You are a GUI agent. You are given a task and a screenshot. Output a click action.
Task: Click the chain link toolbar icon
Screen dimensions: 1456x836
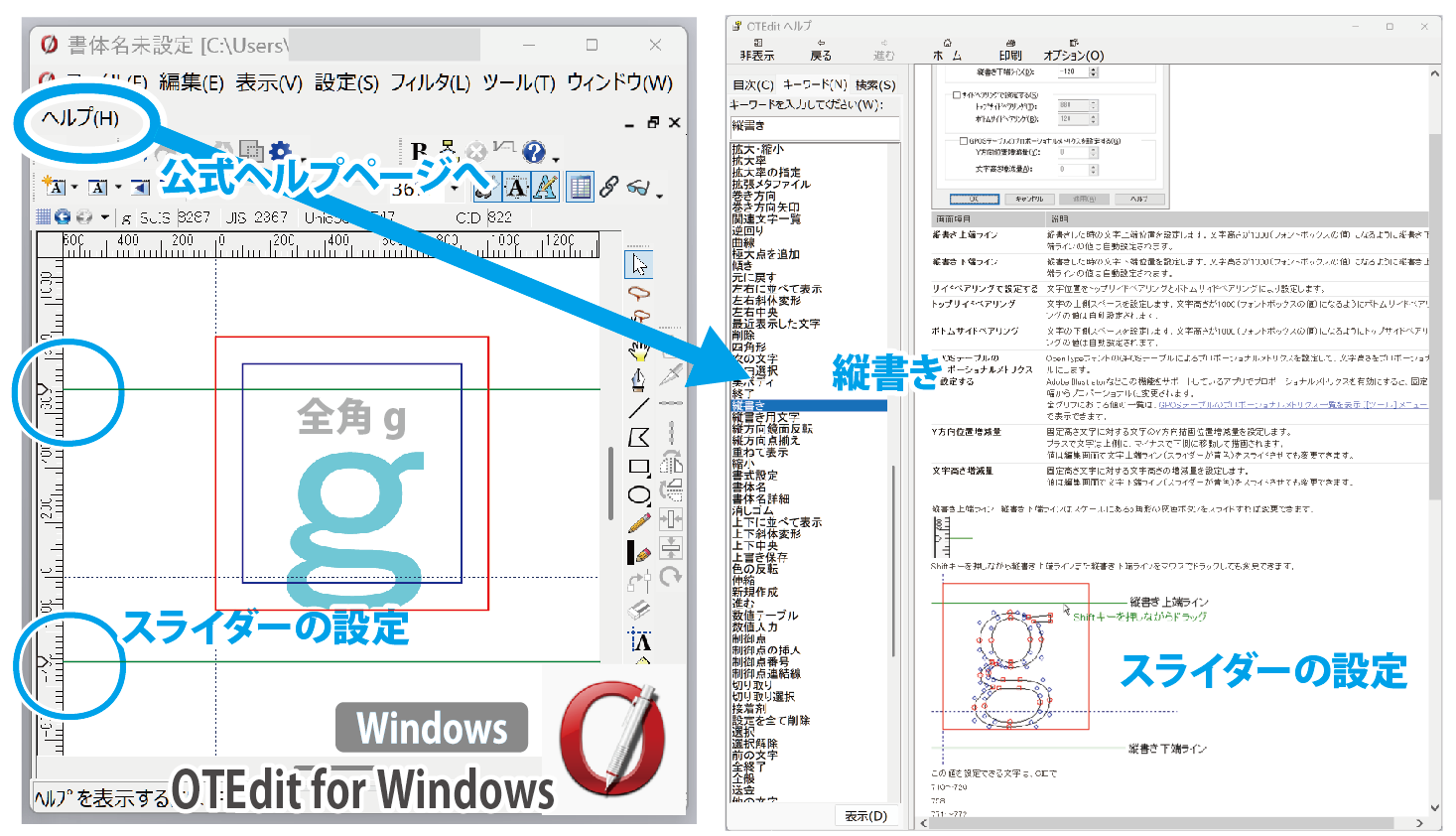click(609, 187)
